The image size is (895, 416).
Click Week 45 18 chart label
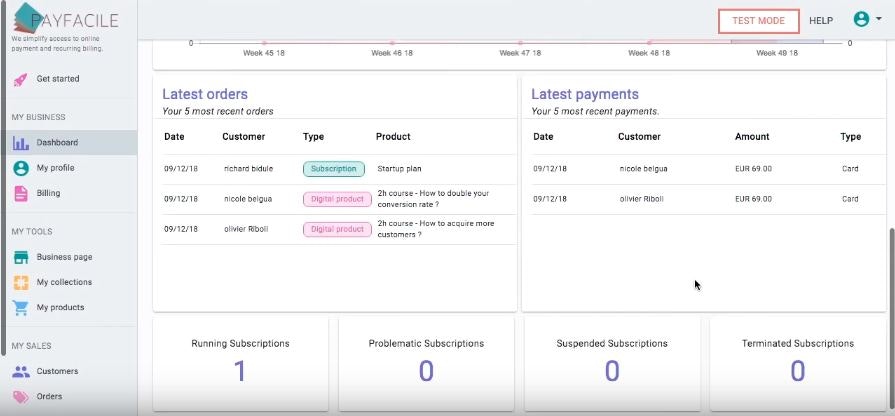tap(264, 53)
